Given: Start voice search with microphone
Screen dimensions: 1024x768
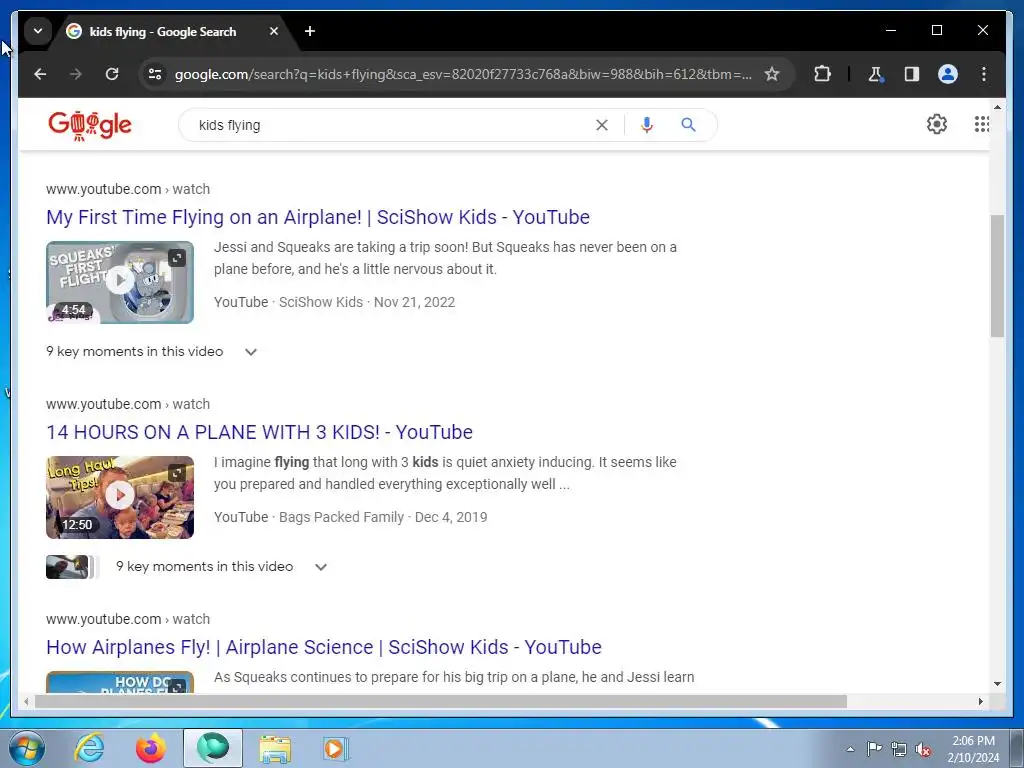Looking at the screenshot, I should click(x=647, y=125).
